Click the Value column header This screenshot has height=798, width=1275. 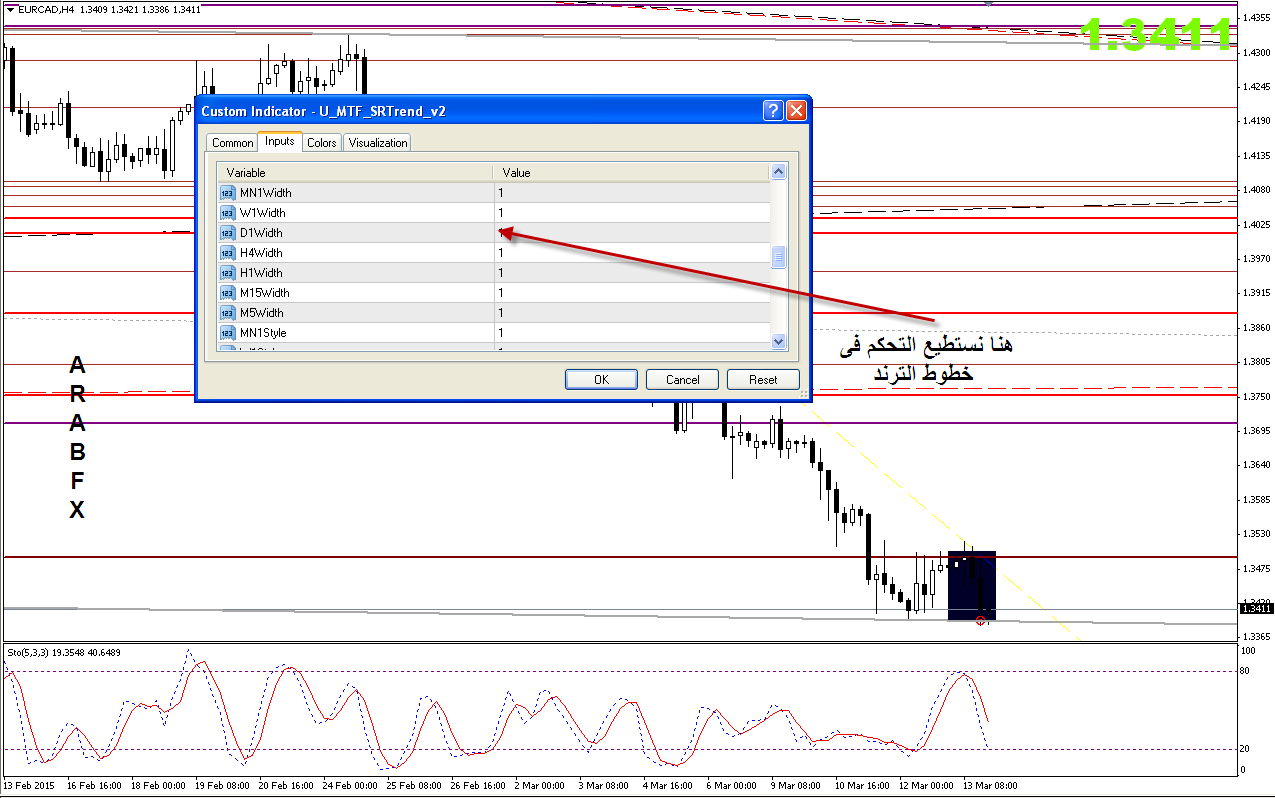[x=633, y=172]
